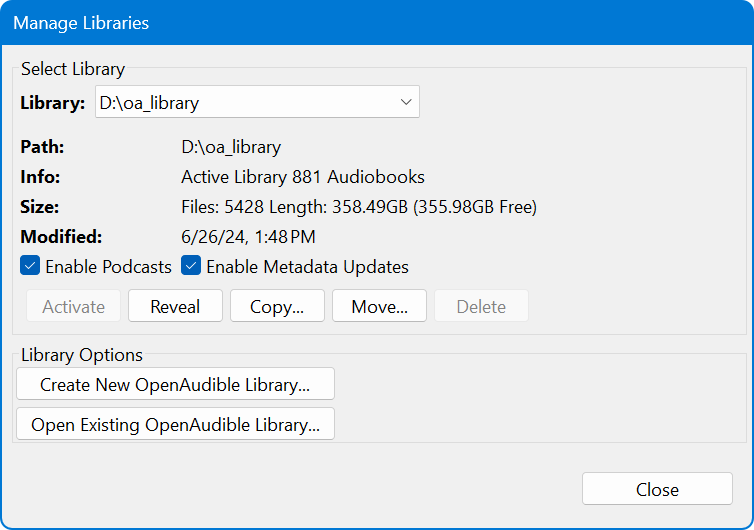Select the Path value D:\oa_library
The height and width of the screenshot is (530, 754).
tap(231, 147)
